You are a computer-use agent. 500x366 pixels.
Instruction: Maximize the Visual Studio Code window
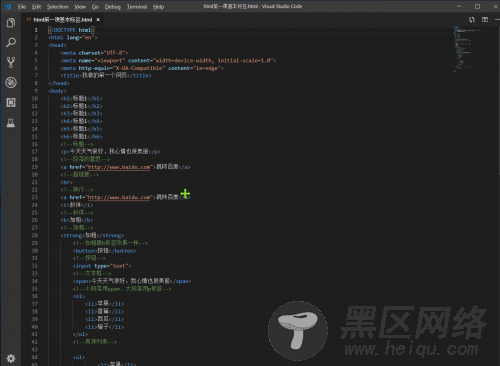click(477, 6)
